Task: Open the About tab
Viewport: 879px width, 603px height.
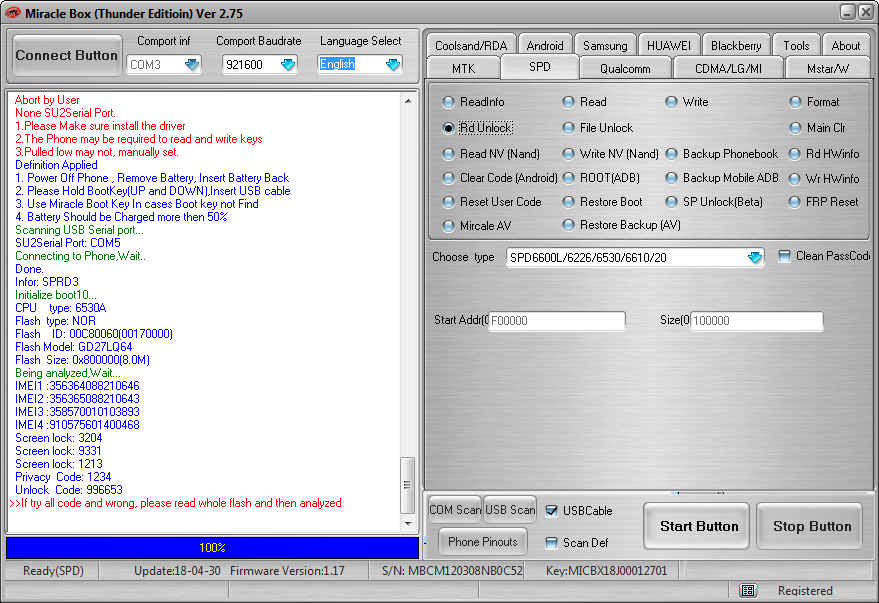Action: click(845, 45)
